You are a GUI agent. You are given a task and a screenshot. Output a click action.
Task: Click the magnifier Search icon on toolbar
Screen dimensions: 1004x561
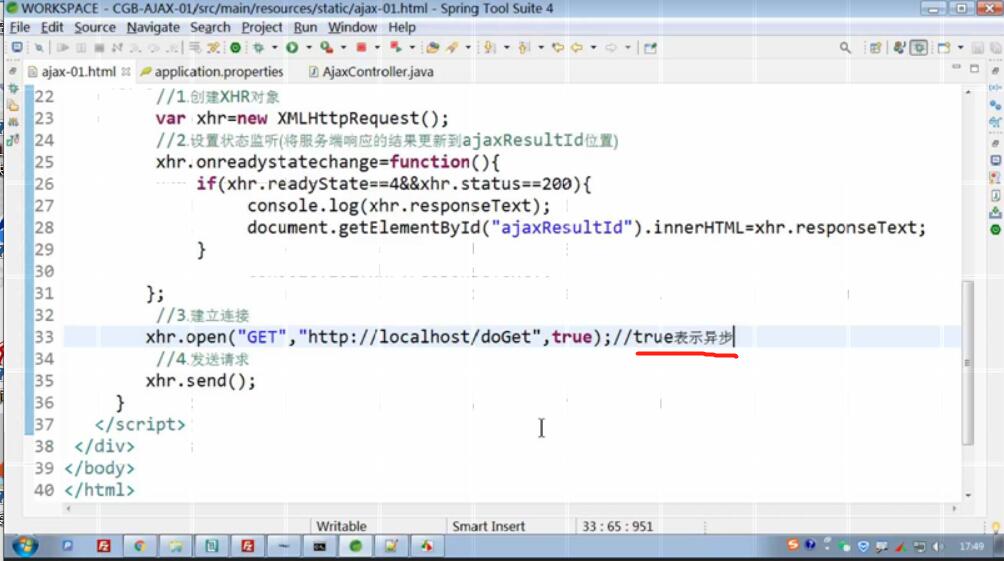pyautogui.click(x=845, y=48)
